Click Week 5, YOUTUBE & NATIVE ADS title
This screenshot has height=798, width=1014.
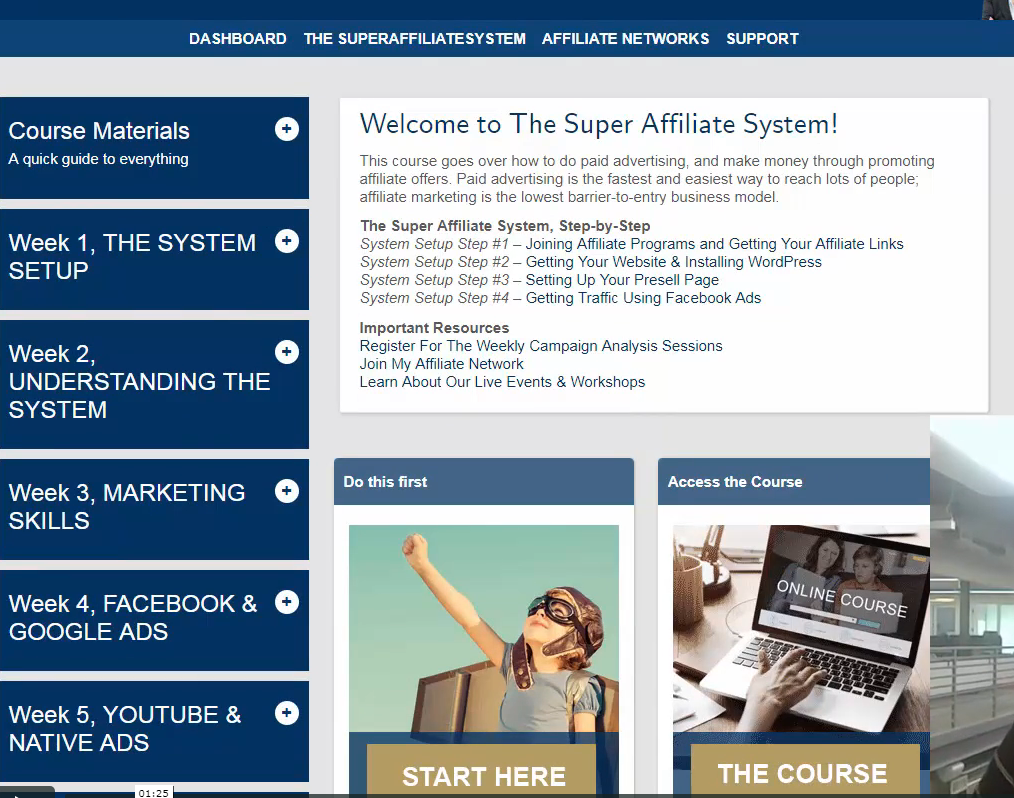[x=125, y=729]
